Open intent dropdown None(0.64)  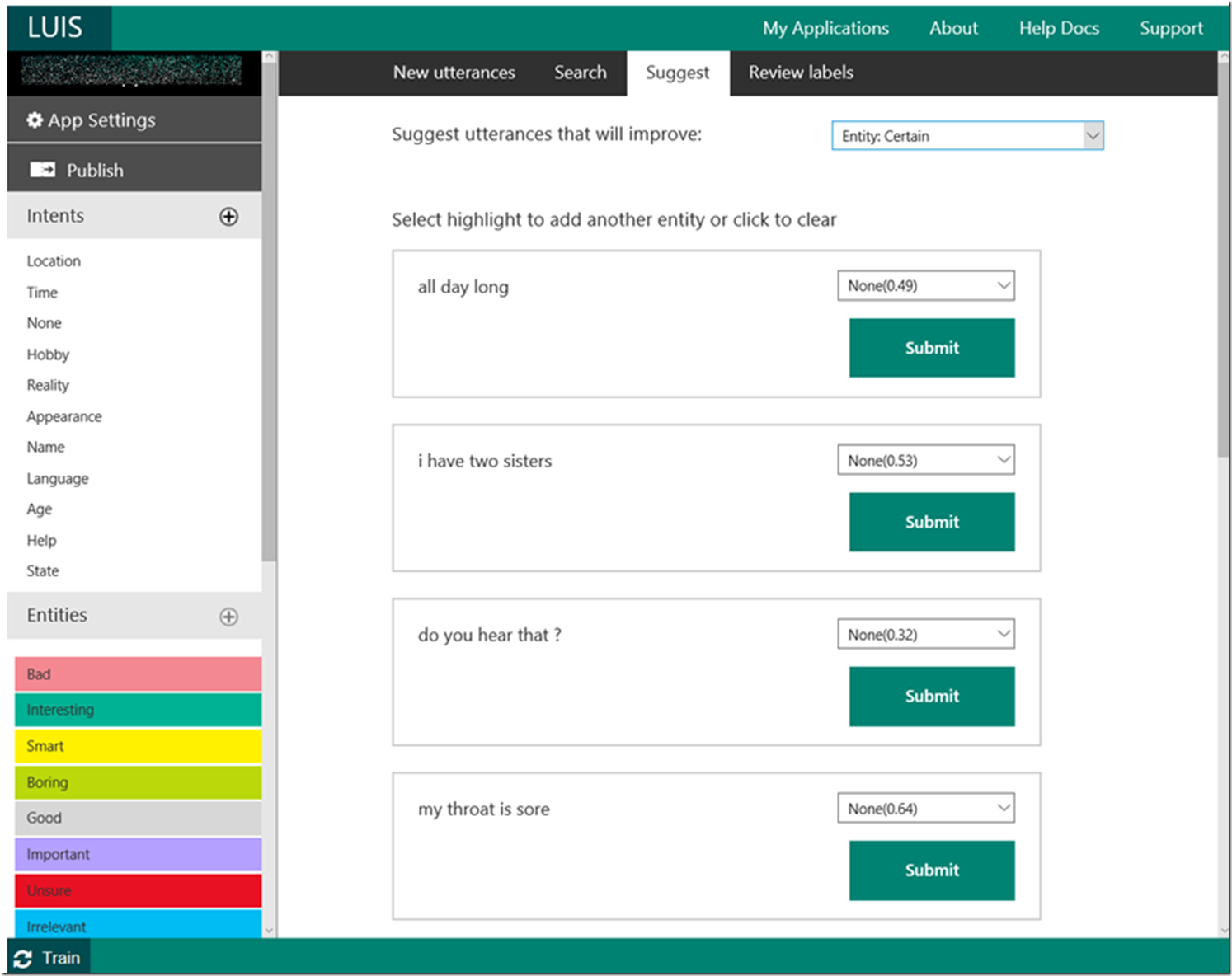click(x=926, y=808)
